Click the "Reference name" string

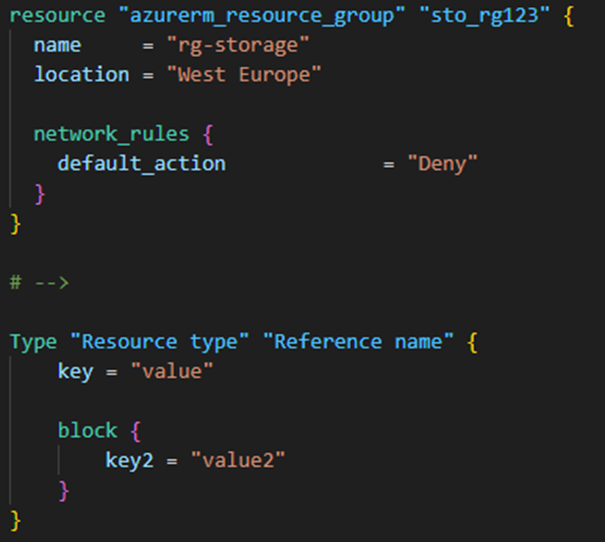tap(358, 342)
